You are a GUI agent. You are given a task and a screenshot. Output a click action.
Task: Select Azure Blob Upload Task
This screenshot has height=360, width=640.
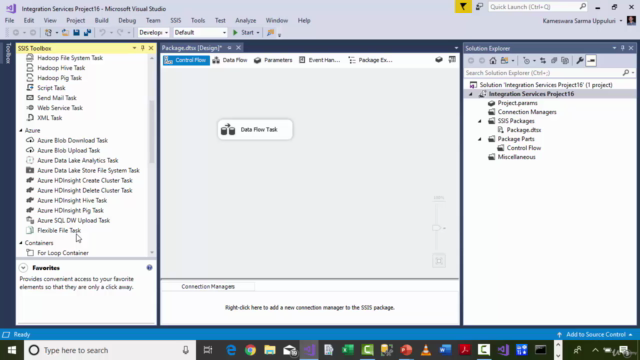(69, 150)
